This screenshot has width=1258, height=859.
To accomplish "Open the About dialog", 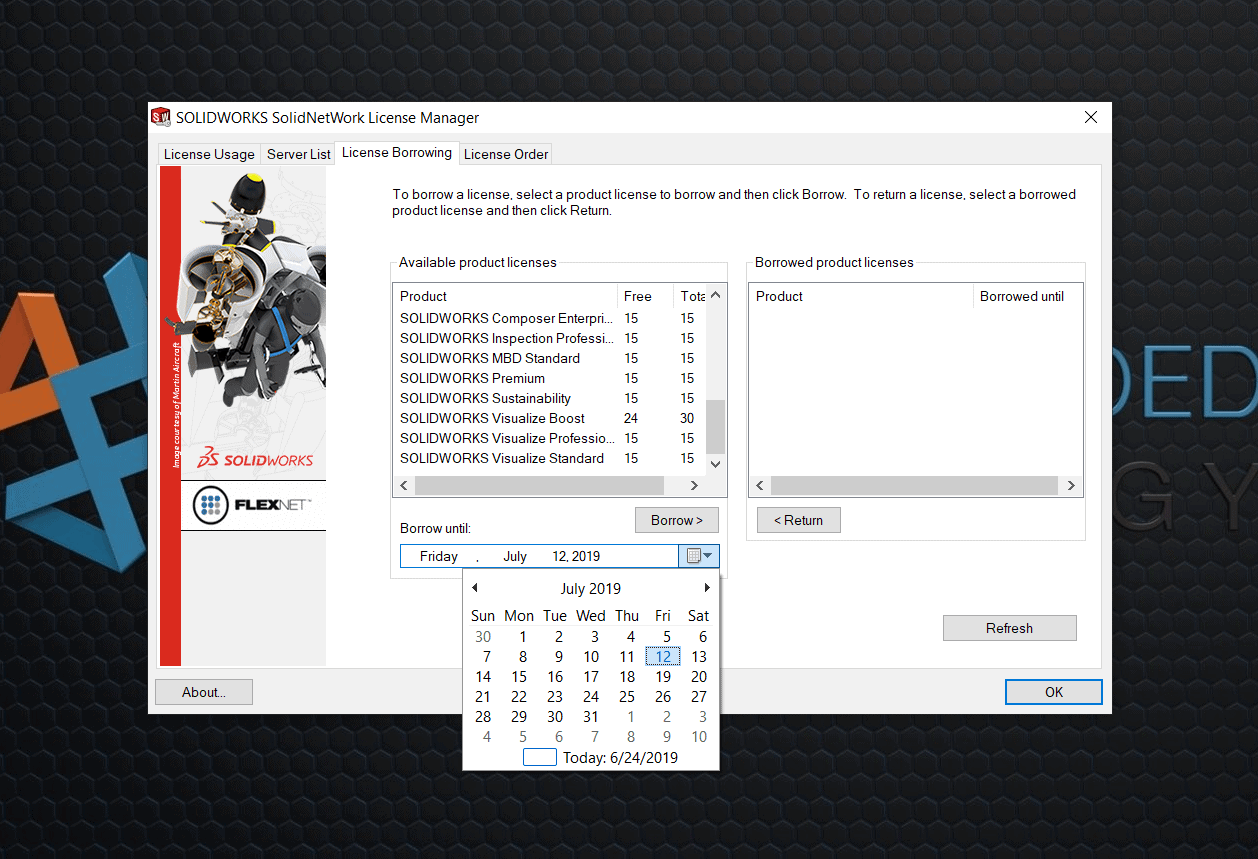I will point(204,692).
